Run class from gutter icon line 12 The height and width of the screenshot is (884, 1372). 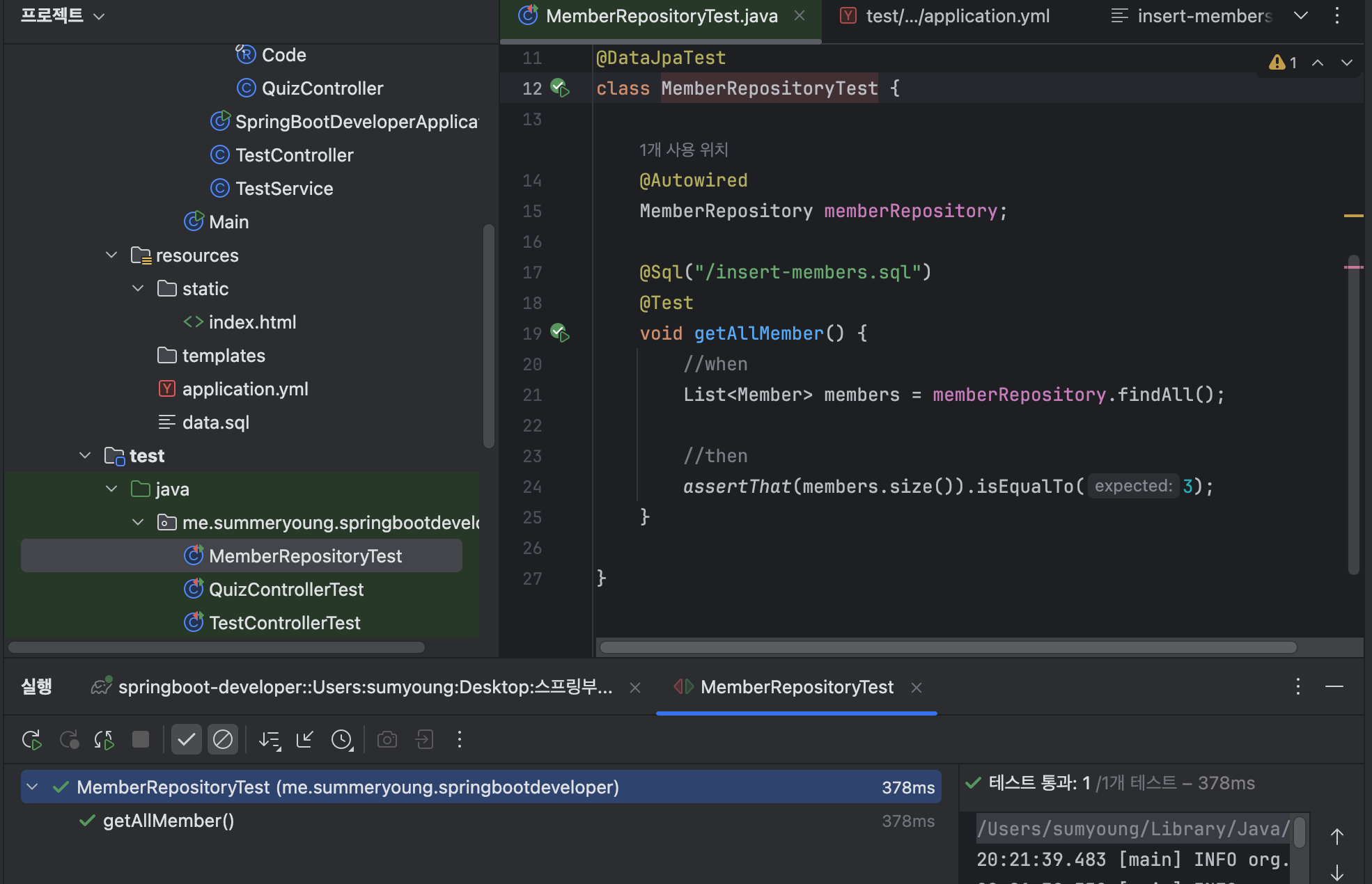coord(560,88)
